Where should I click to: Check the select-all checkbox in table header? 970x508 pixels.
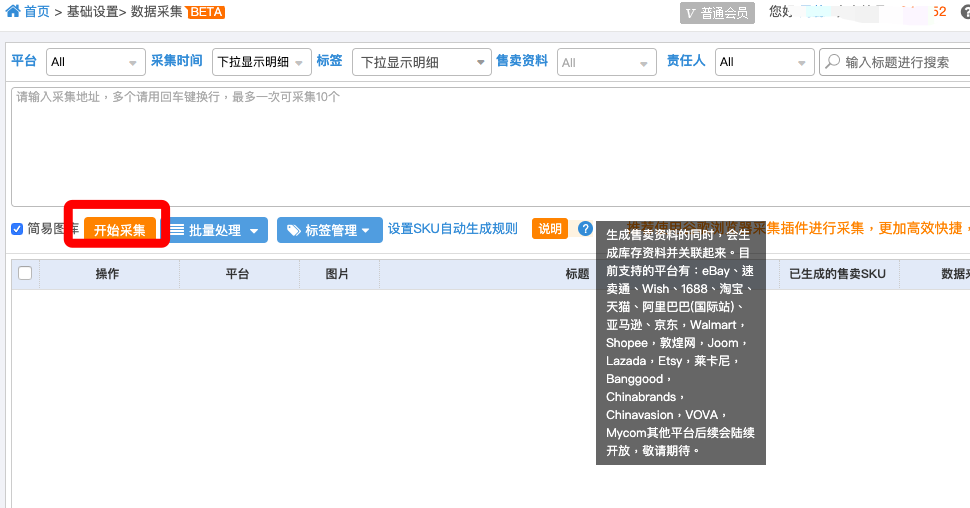(x=25, y=273)
